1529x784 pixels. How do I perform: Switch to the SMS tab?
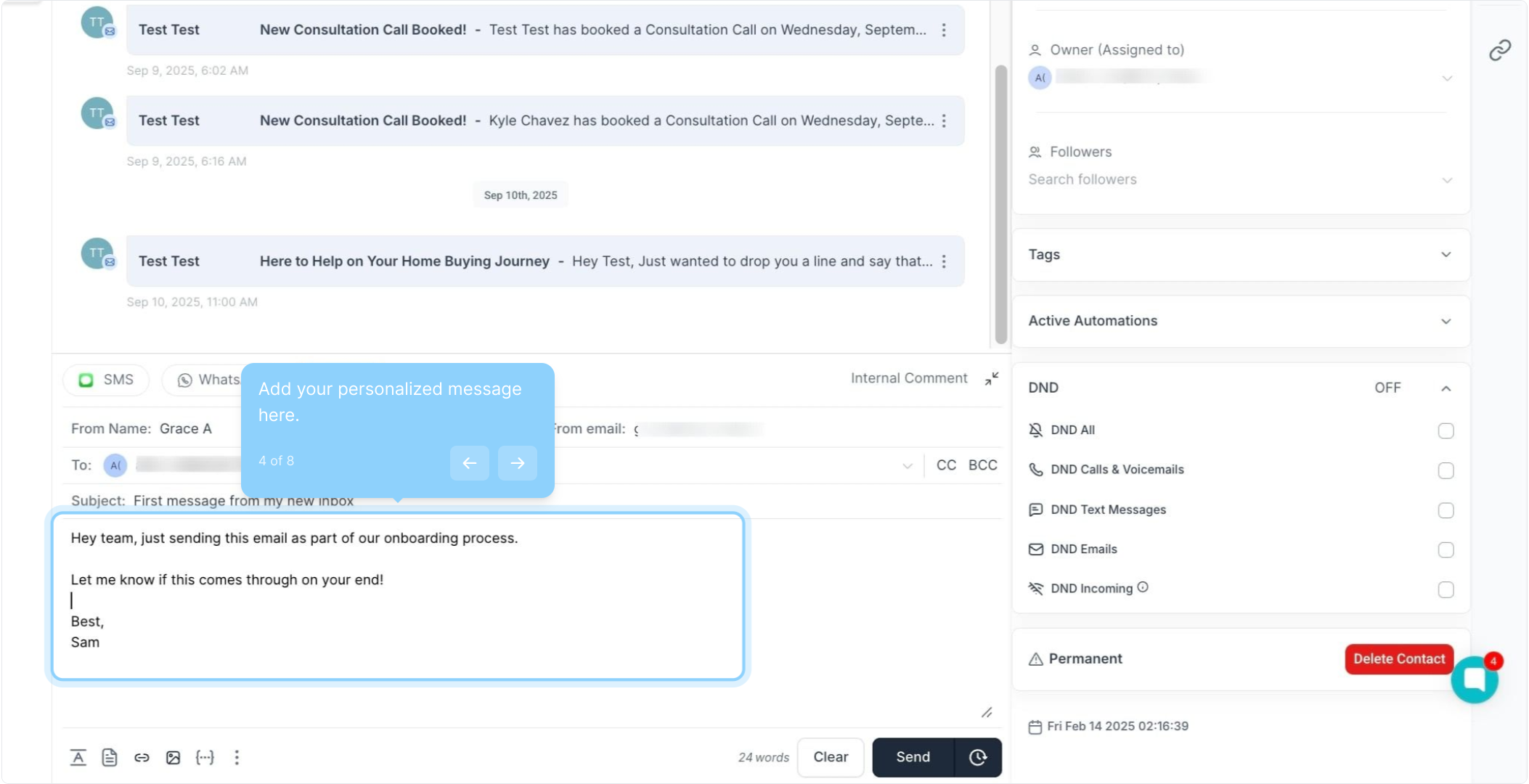(107, 380)
